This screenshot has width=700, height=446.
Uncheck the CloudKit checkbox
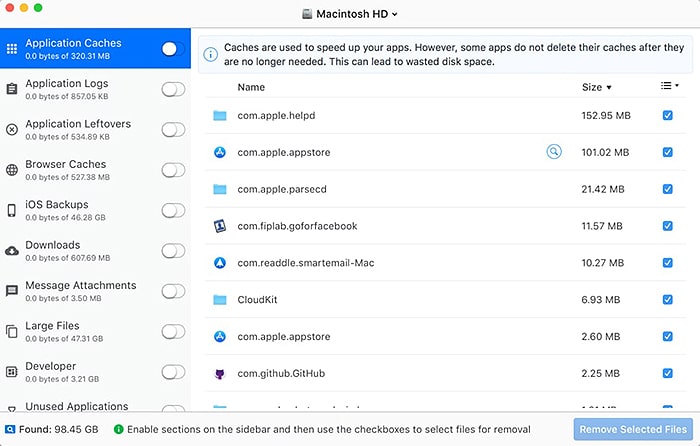[x=667, y=300]
